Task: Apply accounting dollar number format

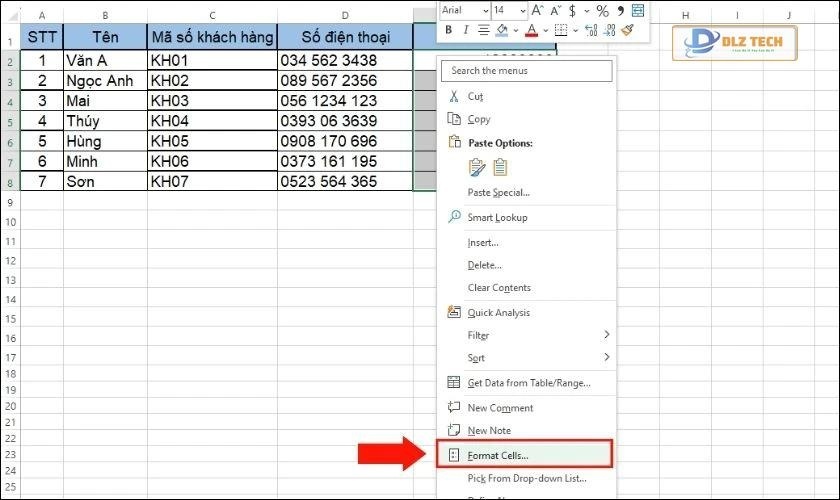Action: click(573, 10)
